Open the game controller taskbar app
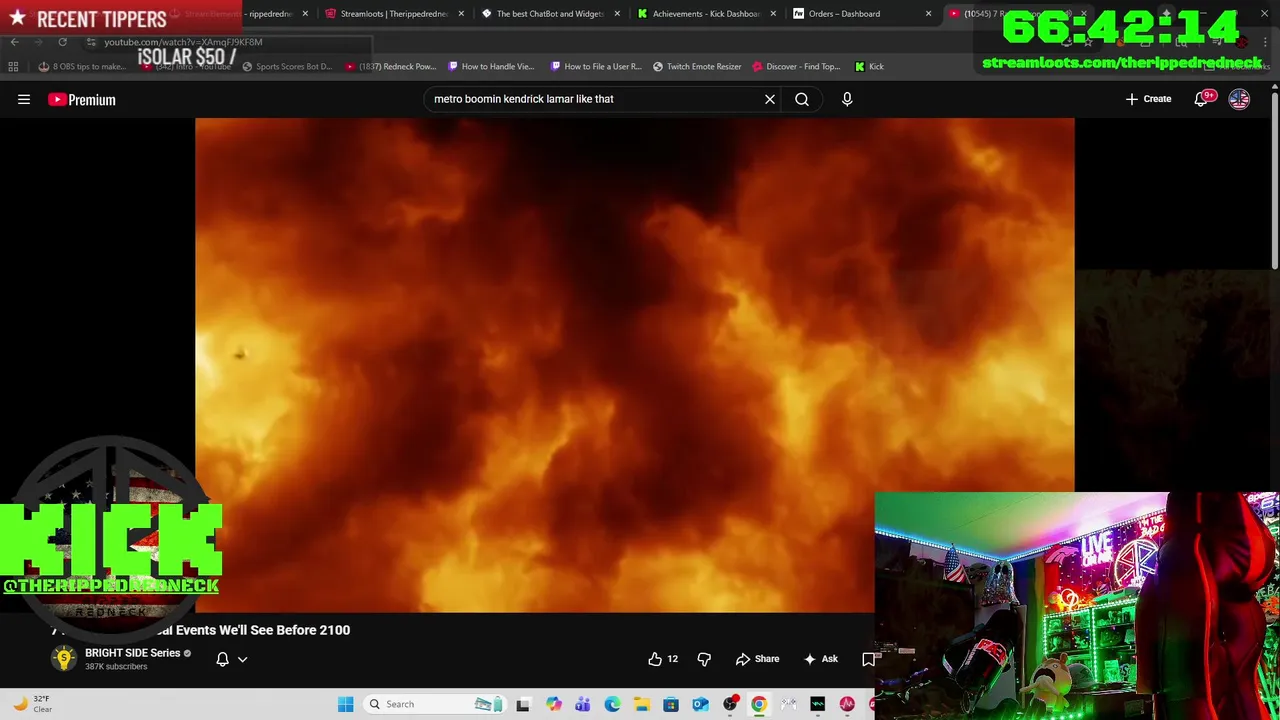Viewport: 1280px width, 720px height. point(788,704)
